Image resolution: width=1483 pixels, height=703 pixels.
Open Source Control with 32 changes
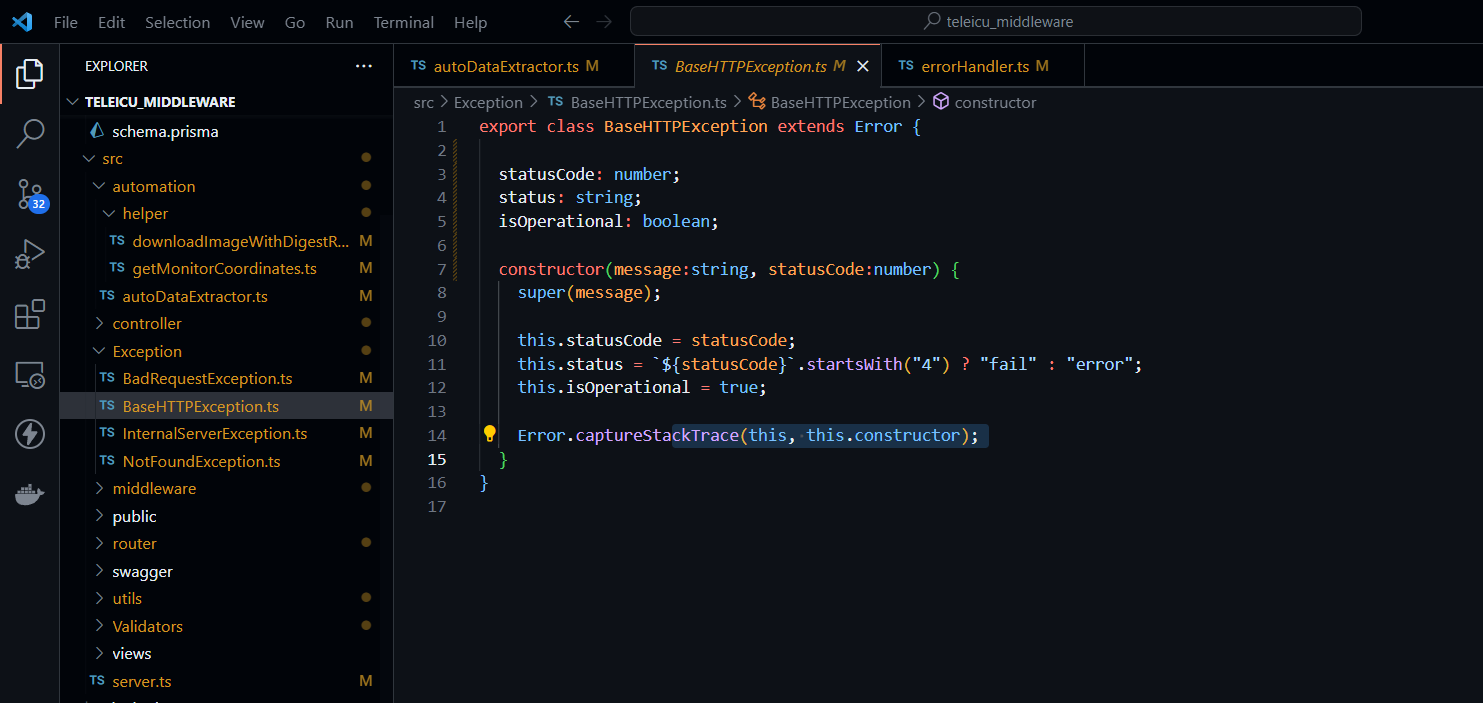(30, 194)
